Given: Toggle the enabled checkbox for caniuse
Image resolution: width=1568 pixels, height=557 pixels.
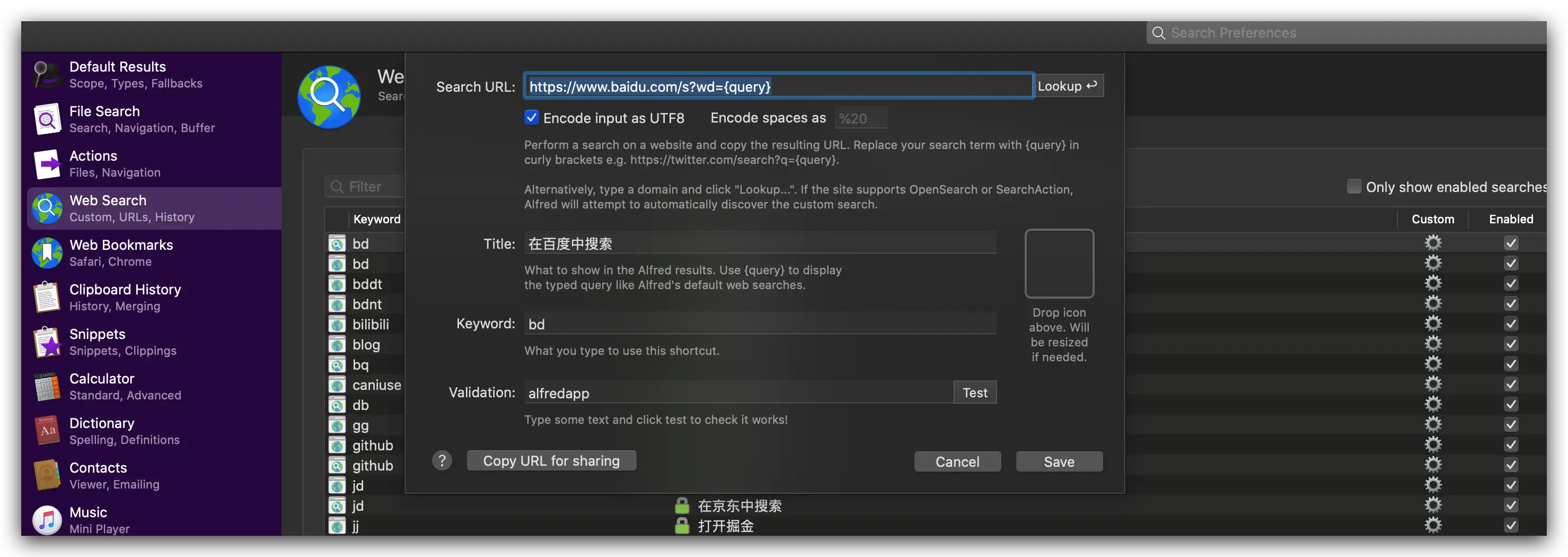Looking at the screenshot, I should (x=1511, y=384).
